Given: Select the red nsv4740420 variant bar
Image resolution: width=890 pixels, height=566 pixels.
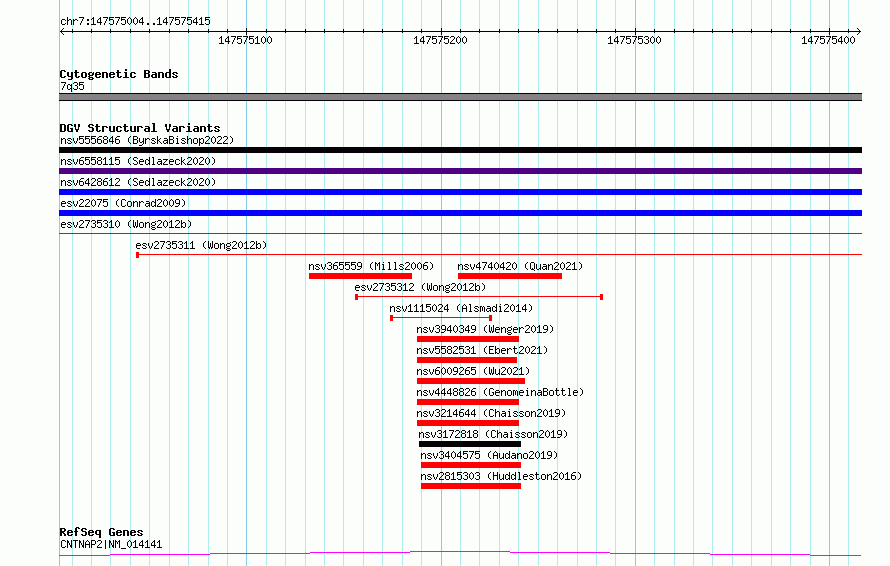Looking at the screenshot, I should (510, 276).
